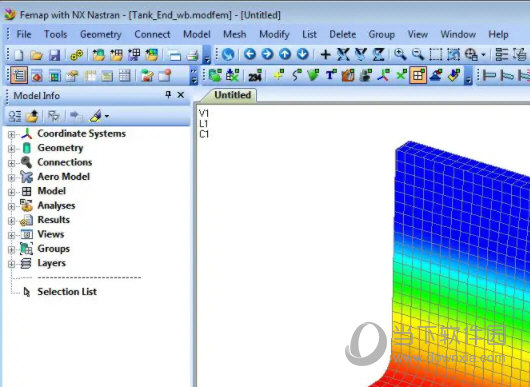This screenshot has width=530, height=387.
Task: Select the Views tree item
Action: tap(51, 234)
